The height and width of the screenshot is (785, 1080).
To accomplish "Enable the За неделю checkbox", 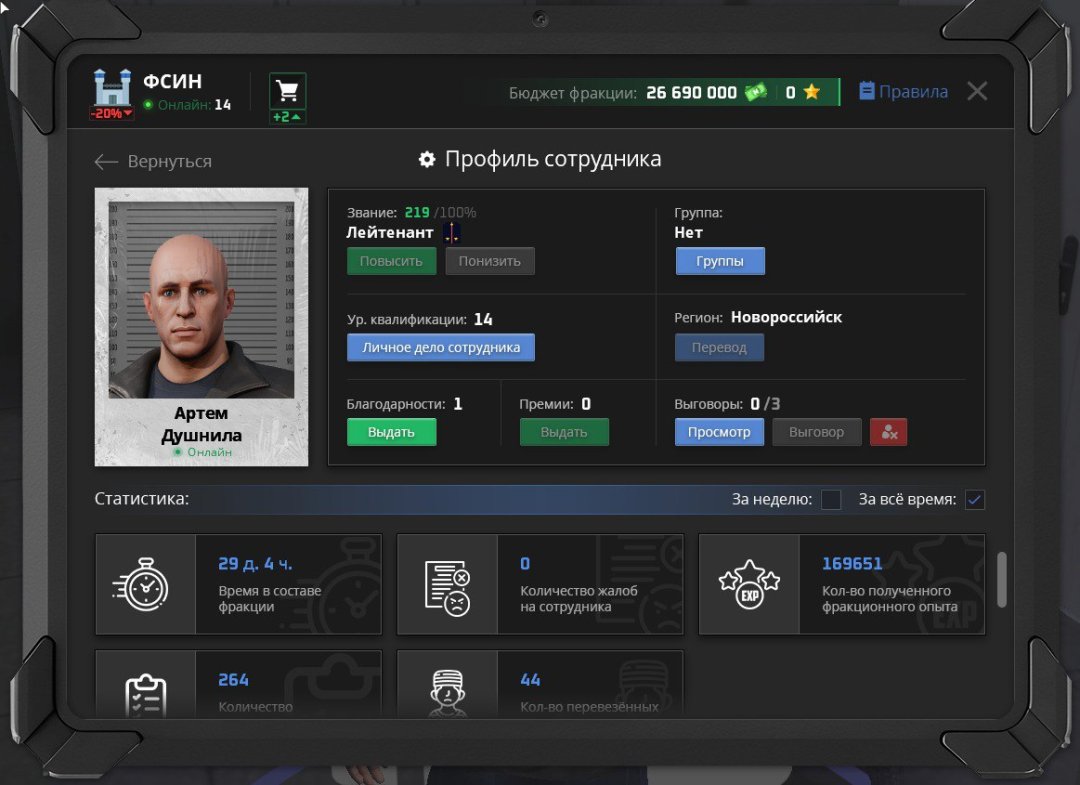I will pos(831,500).
